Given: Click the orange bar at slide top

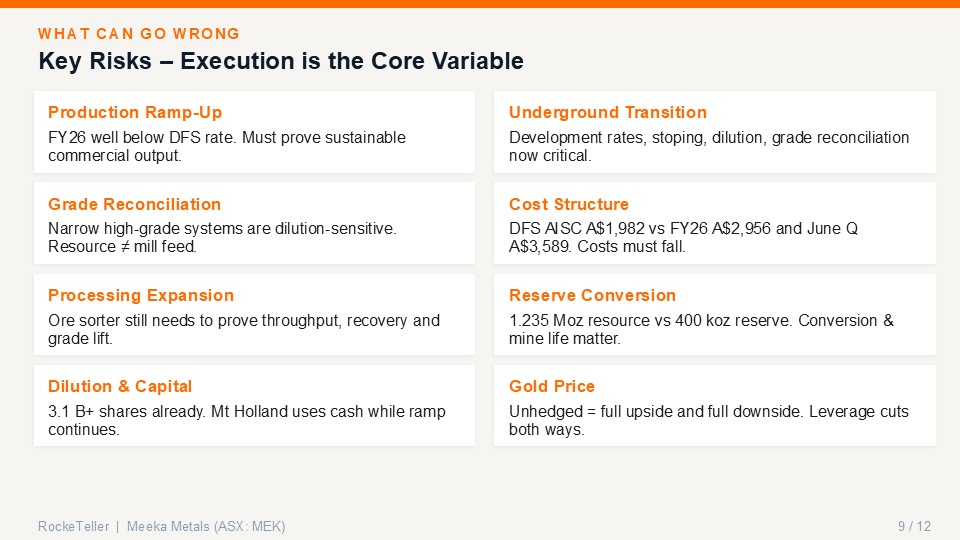Looking at the screenshot, I should [x=480, y=4].
